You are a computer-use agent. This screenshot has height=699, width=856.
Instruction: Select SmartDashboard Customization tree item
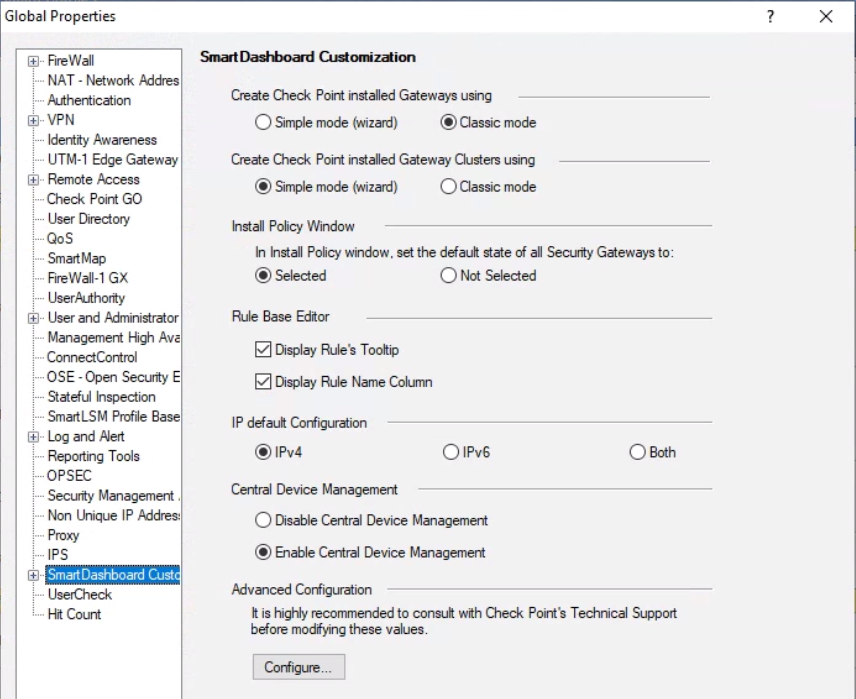(113, 574)
